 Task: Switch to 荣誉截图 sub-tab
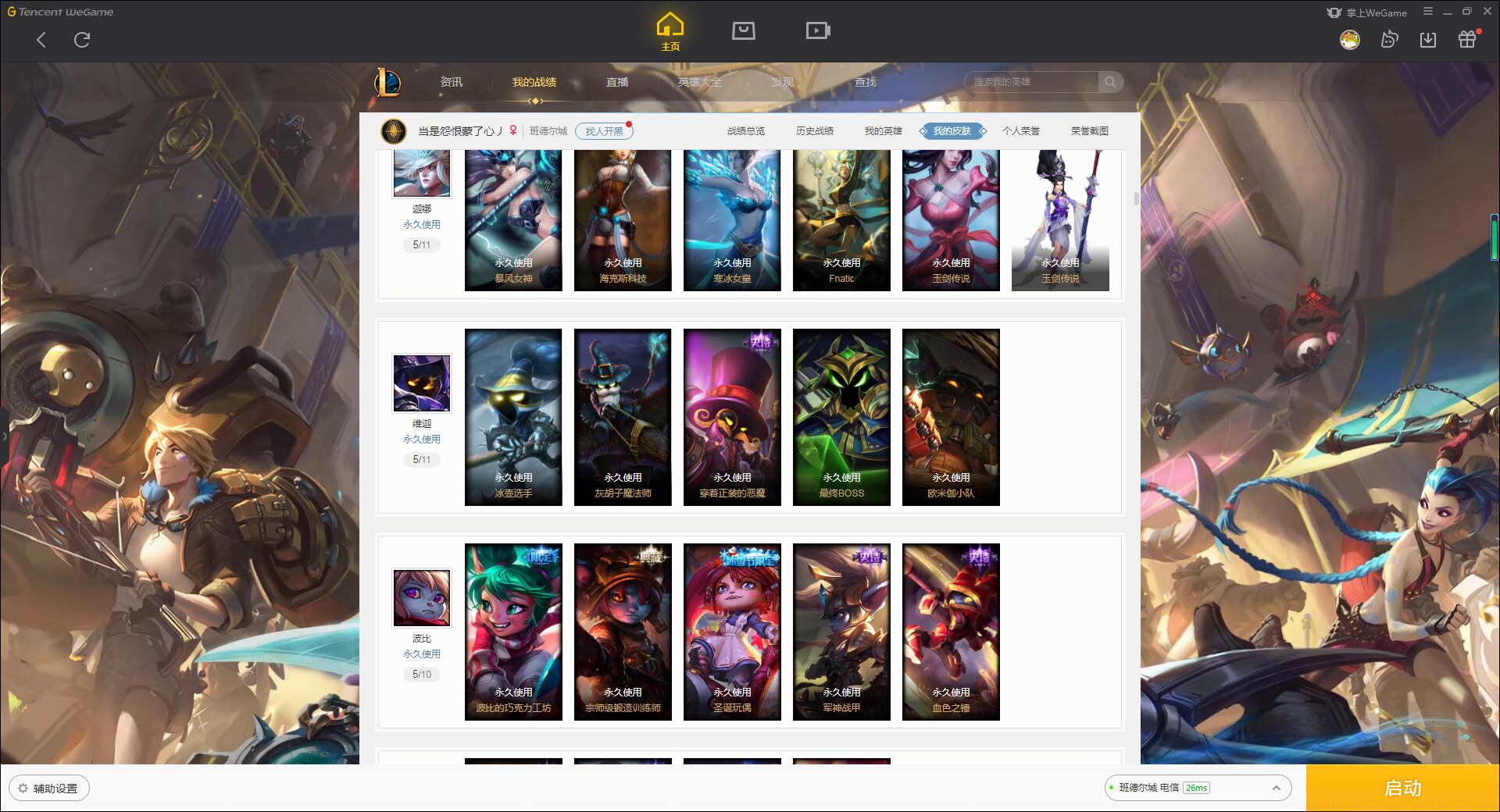(x=1090, y=131)
